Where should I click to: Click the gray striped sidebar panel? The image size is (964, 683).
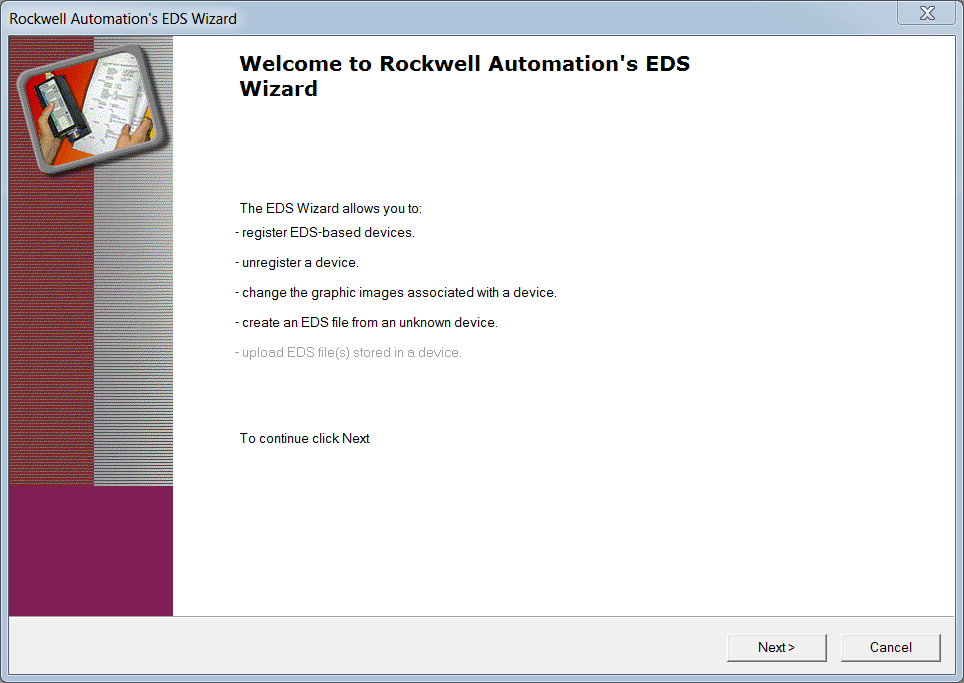pyautogui.click(x=133, y=330)
